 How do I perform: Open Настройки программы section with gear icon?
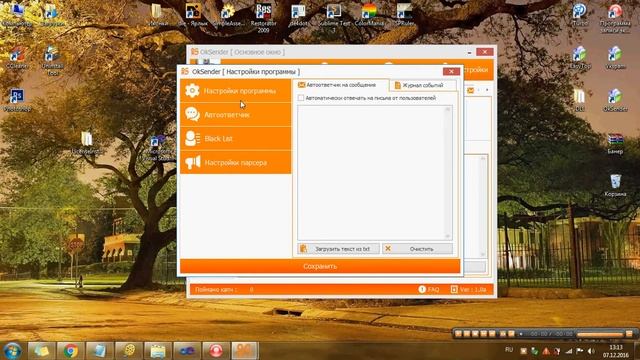point(236,91)
